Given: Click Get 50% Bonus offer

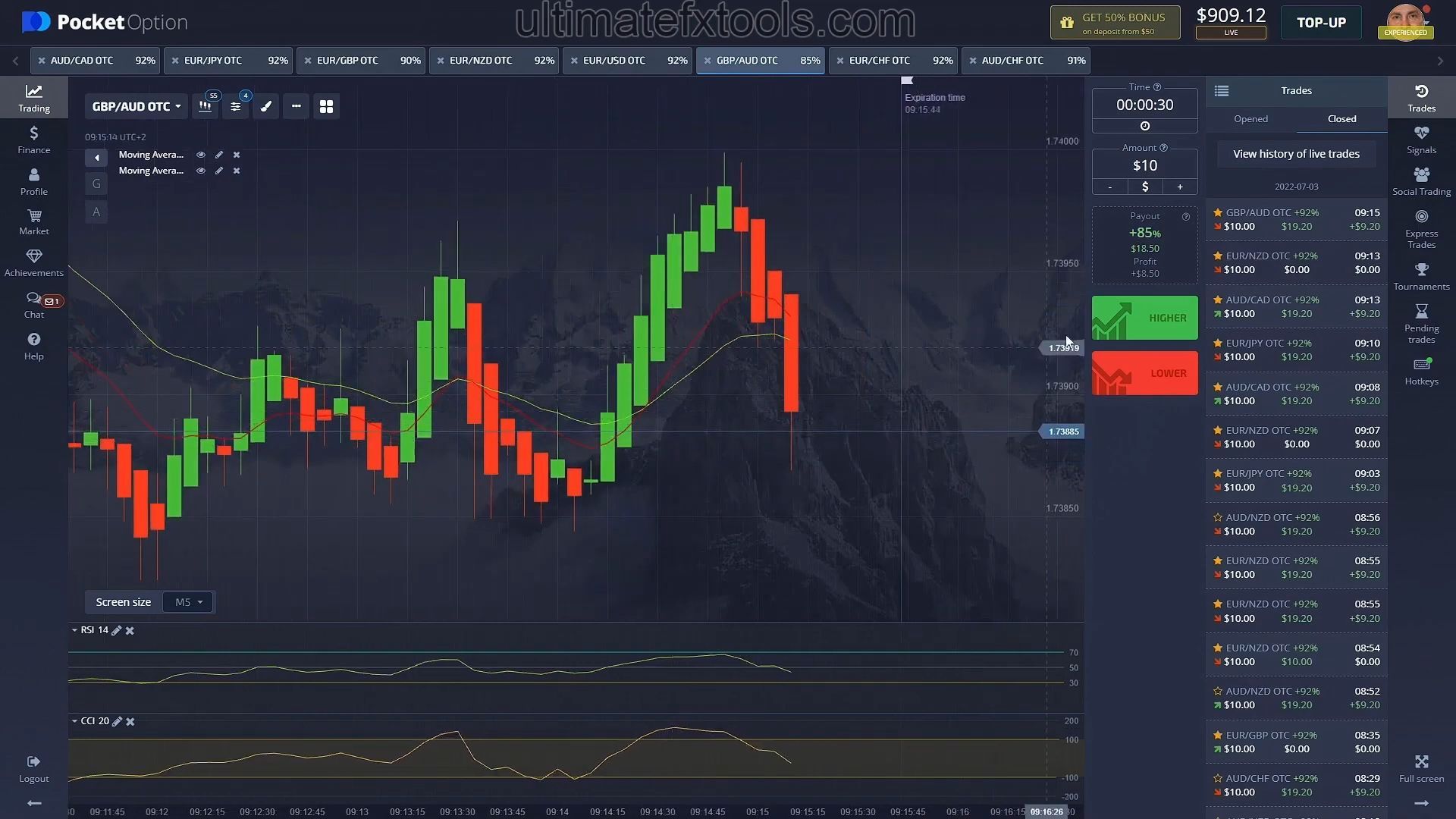Looking at the screenshot, I should pyautogui.click(x=1115, y=23).
